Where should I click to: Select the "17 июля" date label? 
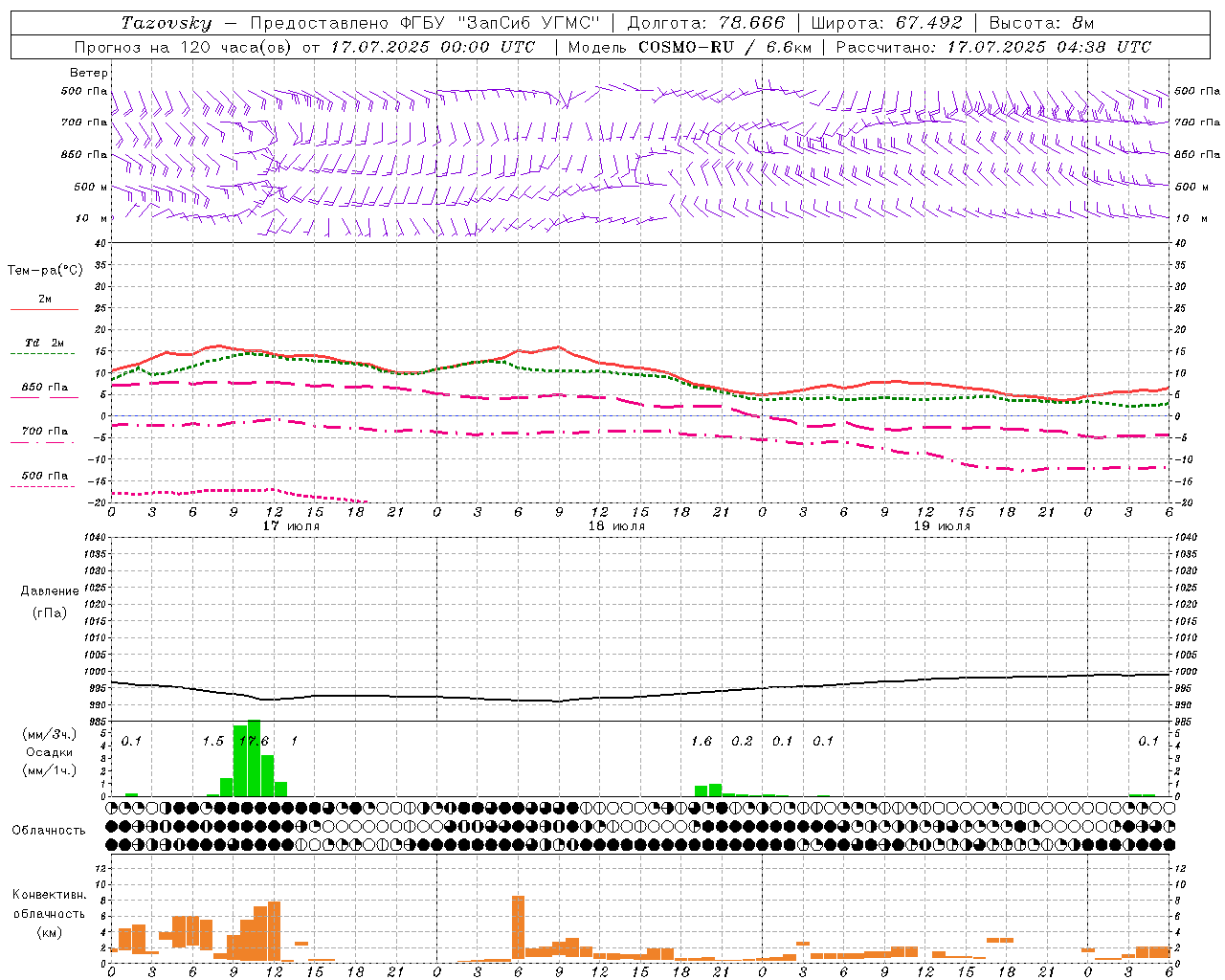291,525
